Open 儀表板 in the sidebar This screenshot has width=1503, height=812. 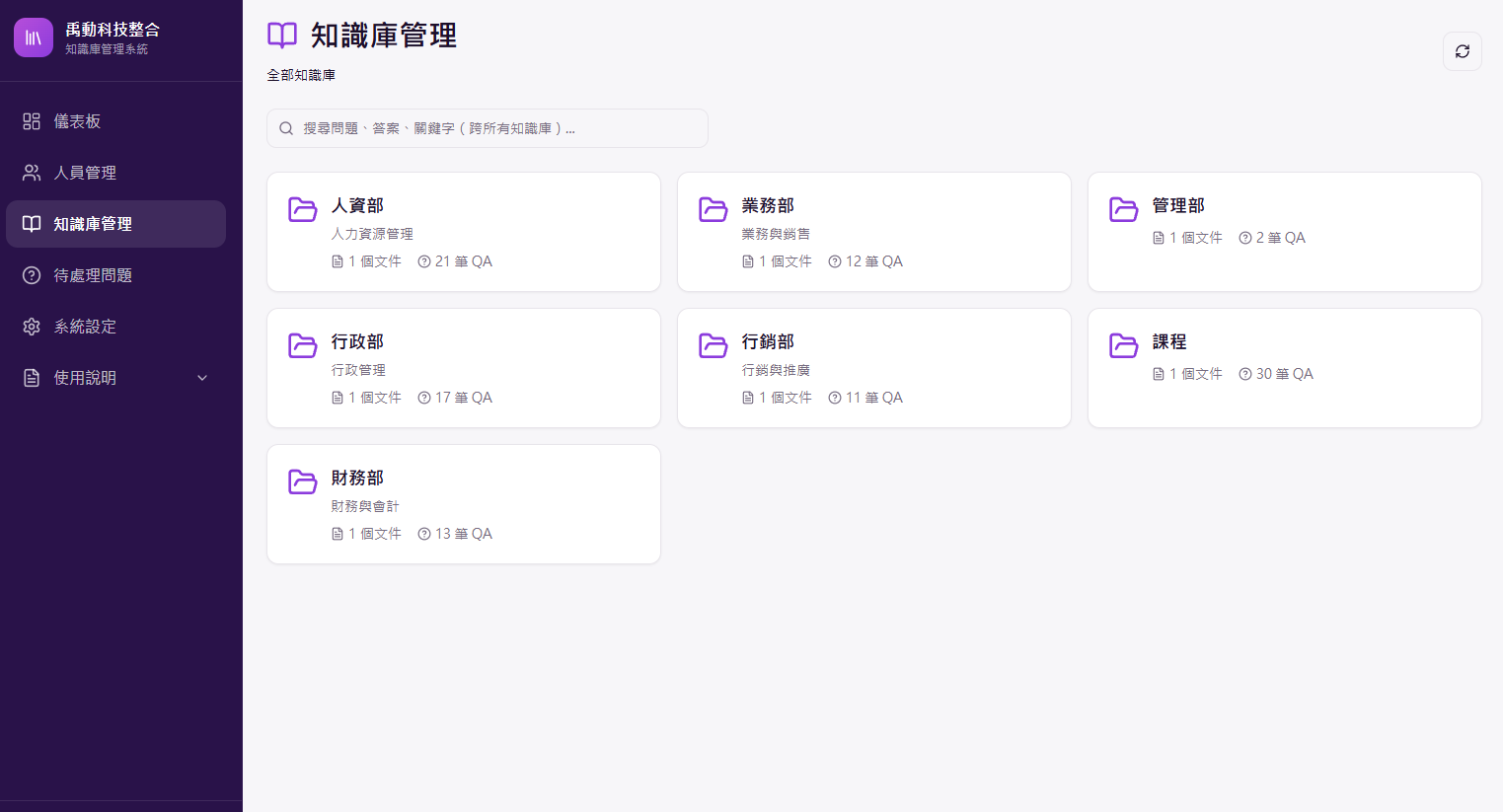click(x=115, y=121)
